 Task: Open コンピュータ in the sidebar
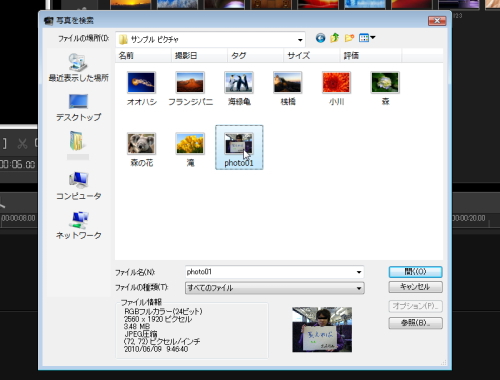click(78, 186)
